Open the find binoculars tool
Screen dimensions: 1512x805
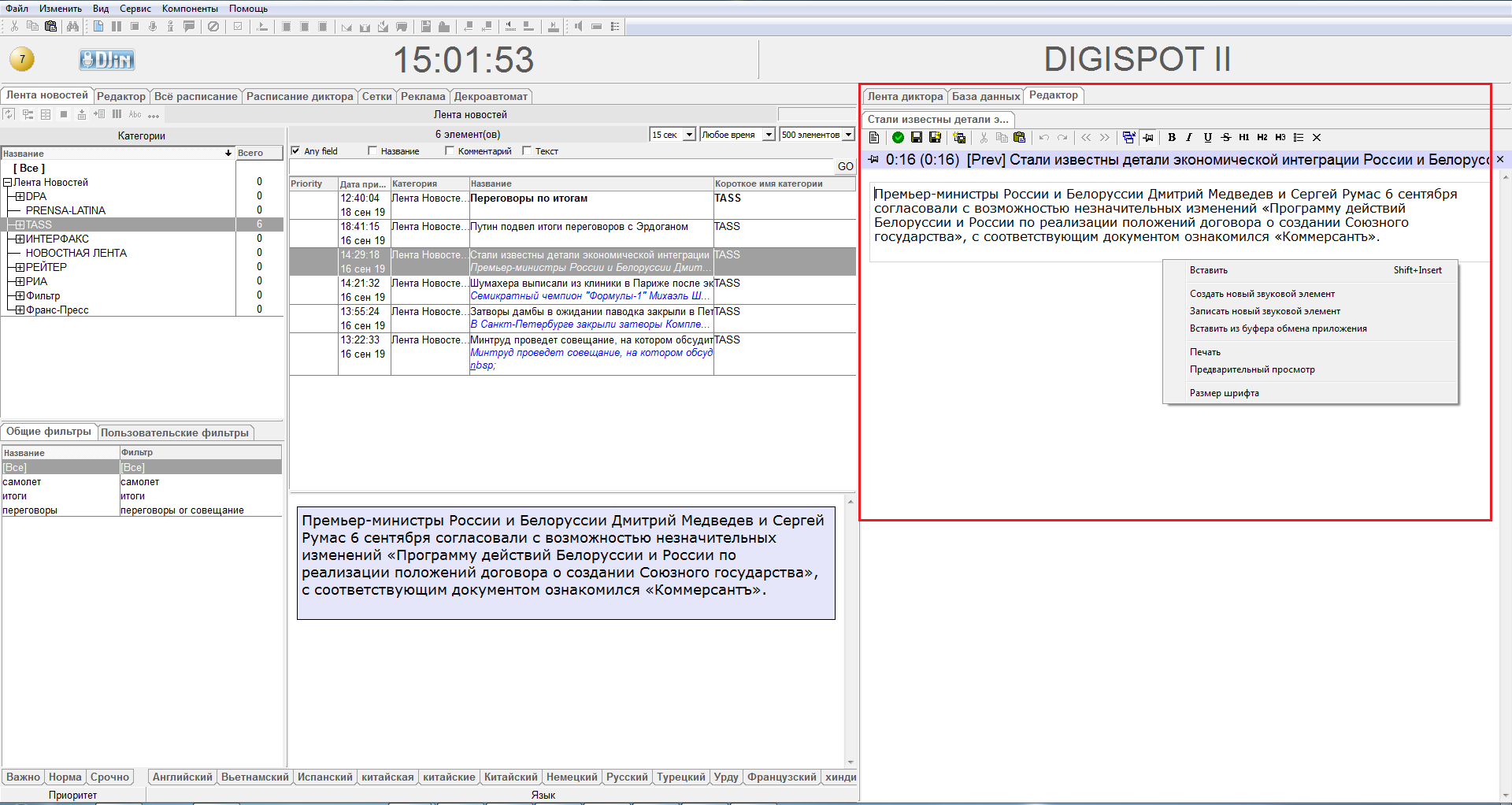click(x=72, y=26)
